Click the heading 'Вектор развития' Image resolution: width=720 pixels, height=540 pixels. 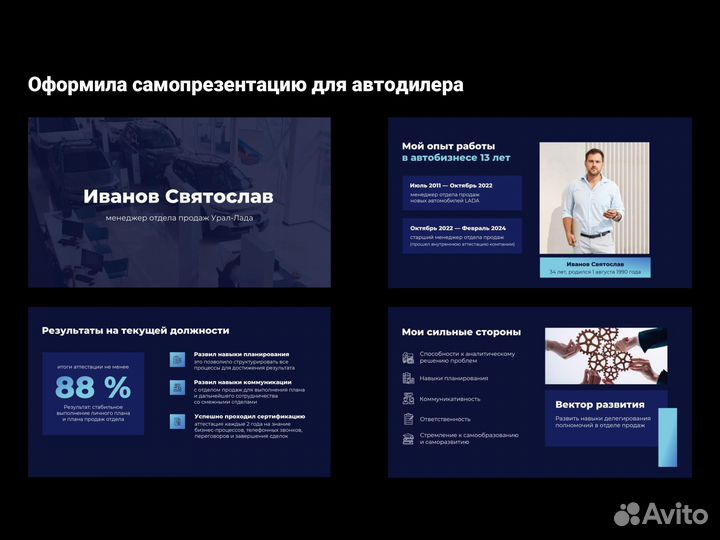coord(600,405)
